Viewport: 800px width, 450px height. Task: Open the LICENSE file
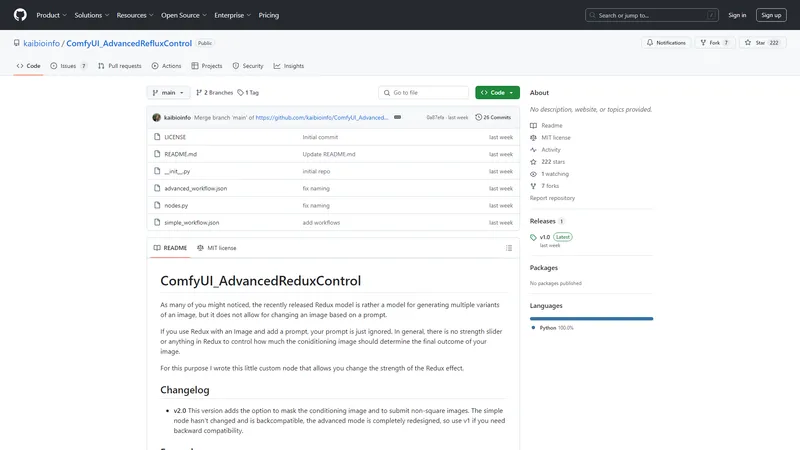click(175, 137)
